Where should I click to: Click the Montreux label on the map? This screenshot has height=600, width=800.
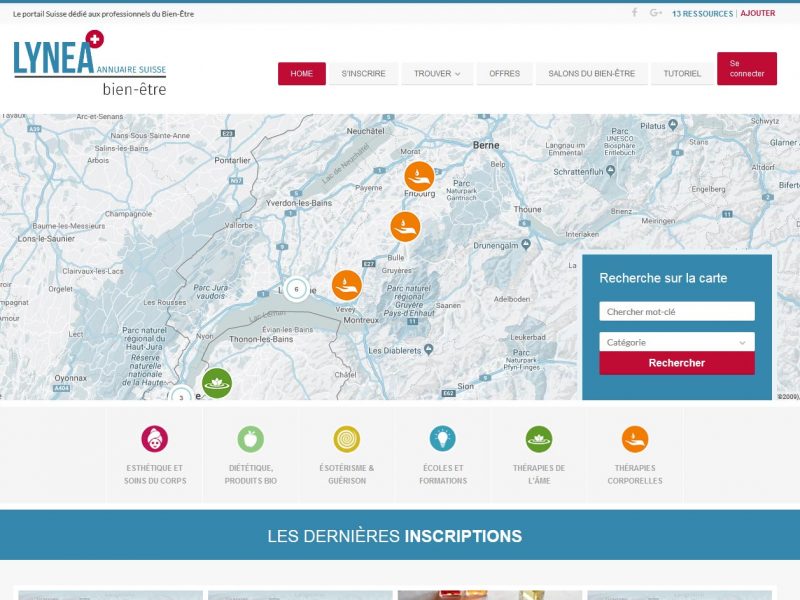361,320
